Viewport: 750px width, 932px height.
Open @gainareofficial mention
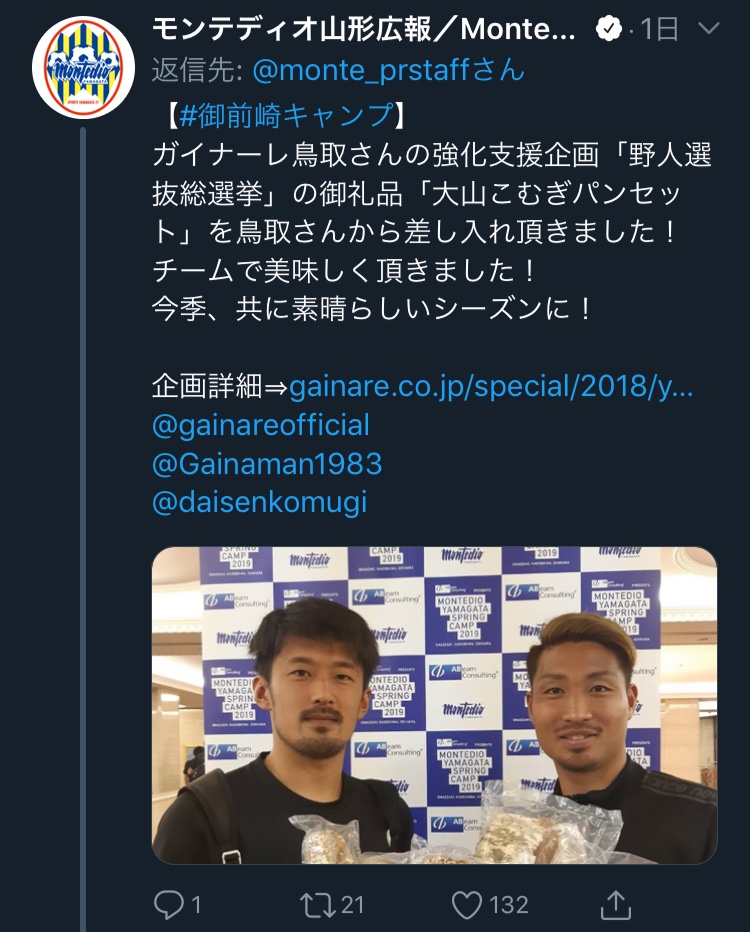[x=261, y=425]
